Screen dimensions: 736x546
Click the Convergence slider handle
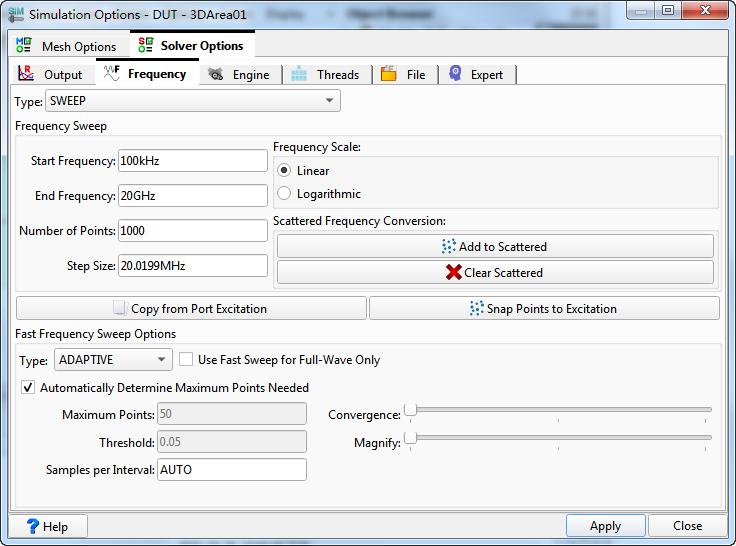[410, 410]
